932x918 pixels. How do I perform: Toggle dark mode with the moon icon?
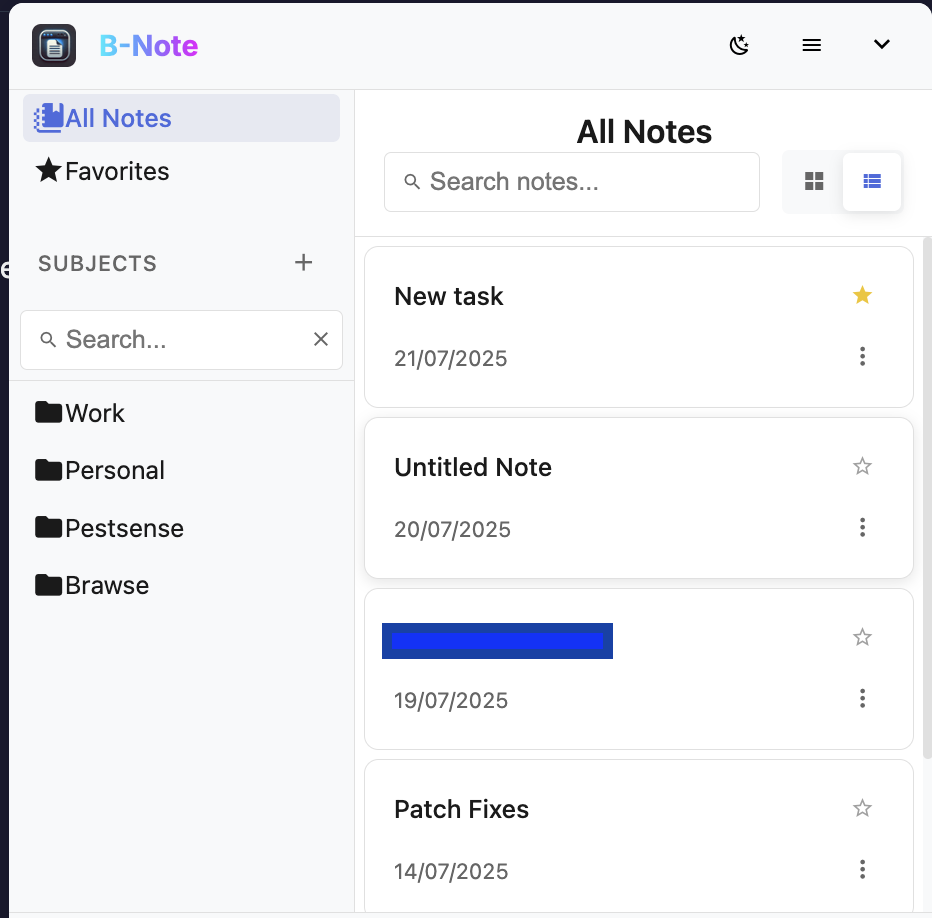(x=739, y=45)
